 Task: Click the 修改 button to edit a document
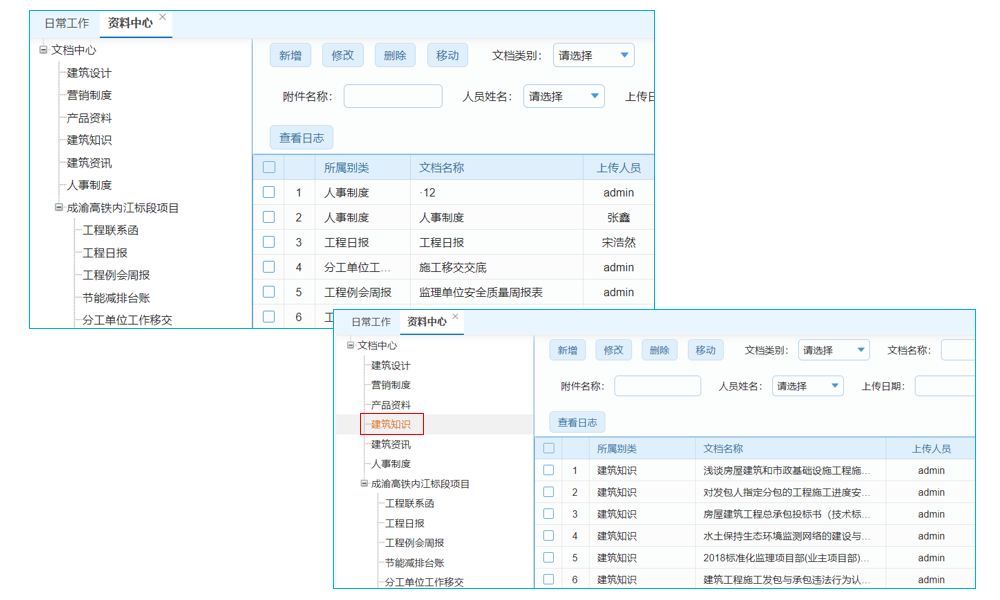click(x=343, y=55)
